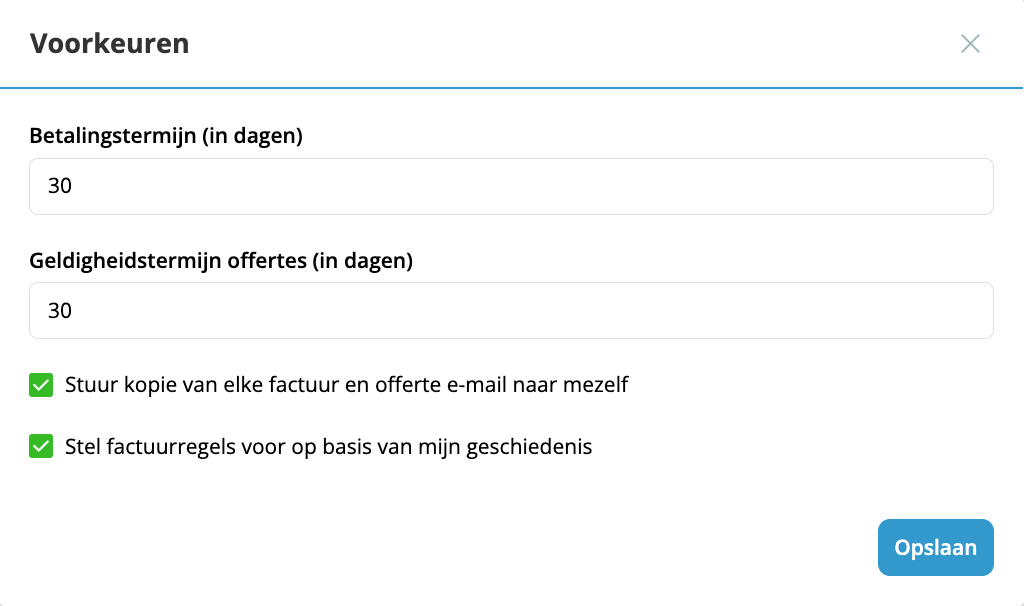Save the preferences via Opslaan
Screen dimensions: 1024x606
pos(935,547)
